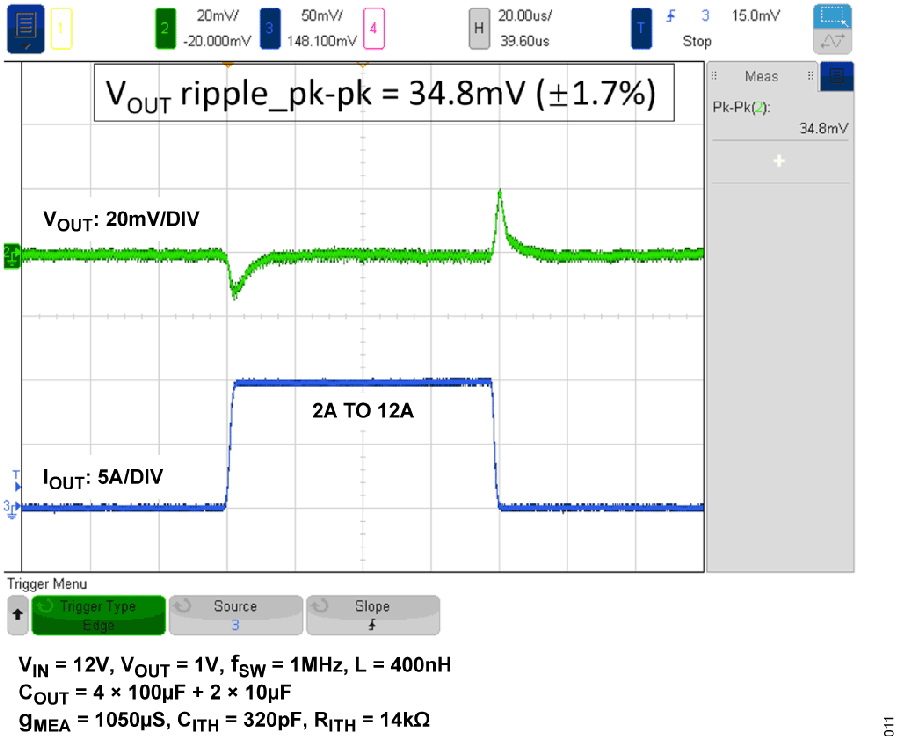The image size is (900, 743).
Task: Select the rectangle zoom selection tool
Action: point(831,17)
